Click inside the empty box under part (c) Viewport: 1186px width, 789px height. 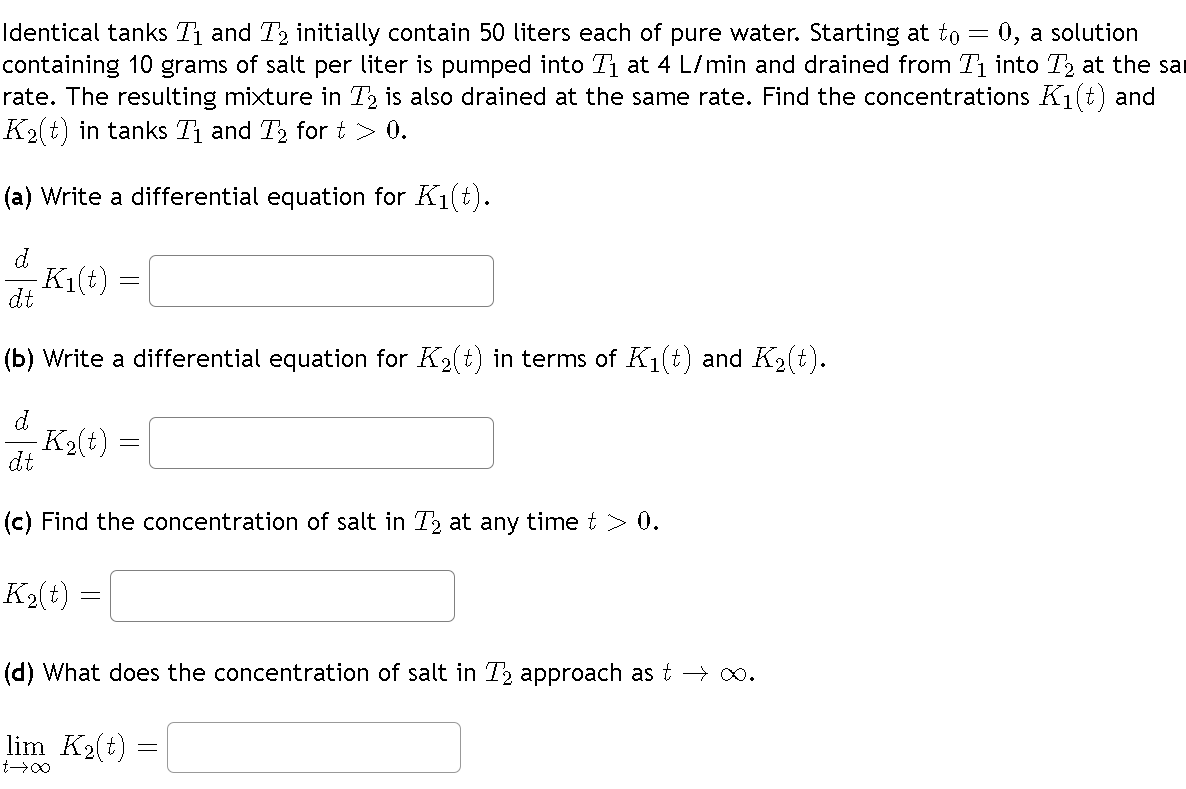282,595
